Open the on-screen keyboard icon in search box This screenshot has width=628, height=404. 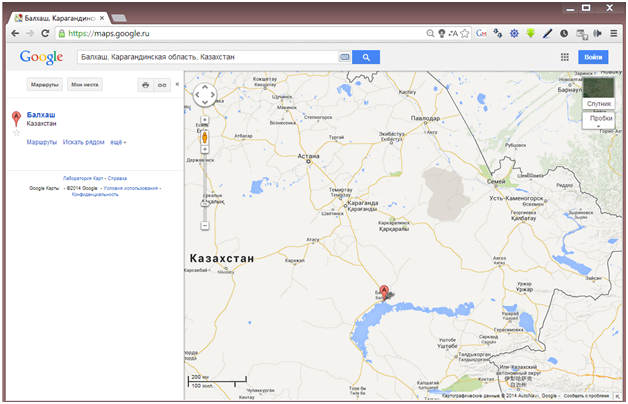[x=344, y=57]
